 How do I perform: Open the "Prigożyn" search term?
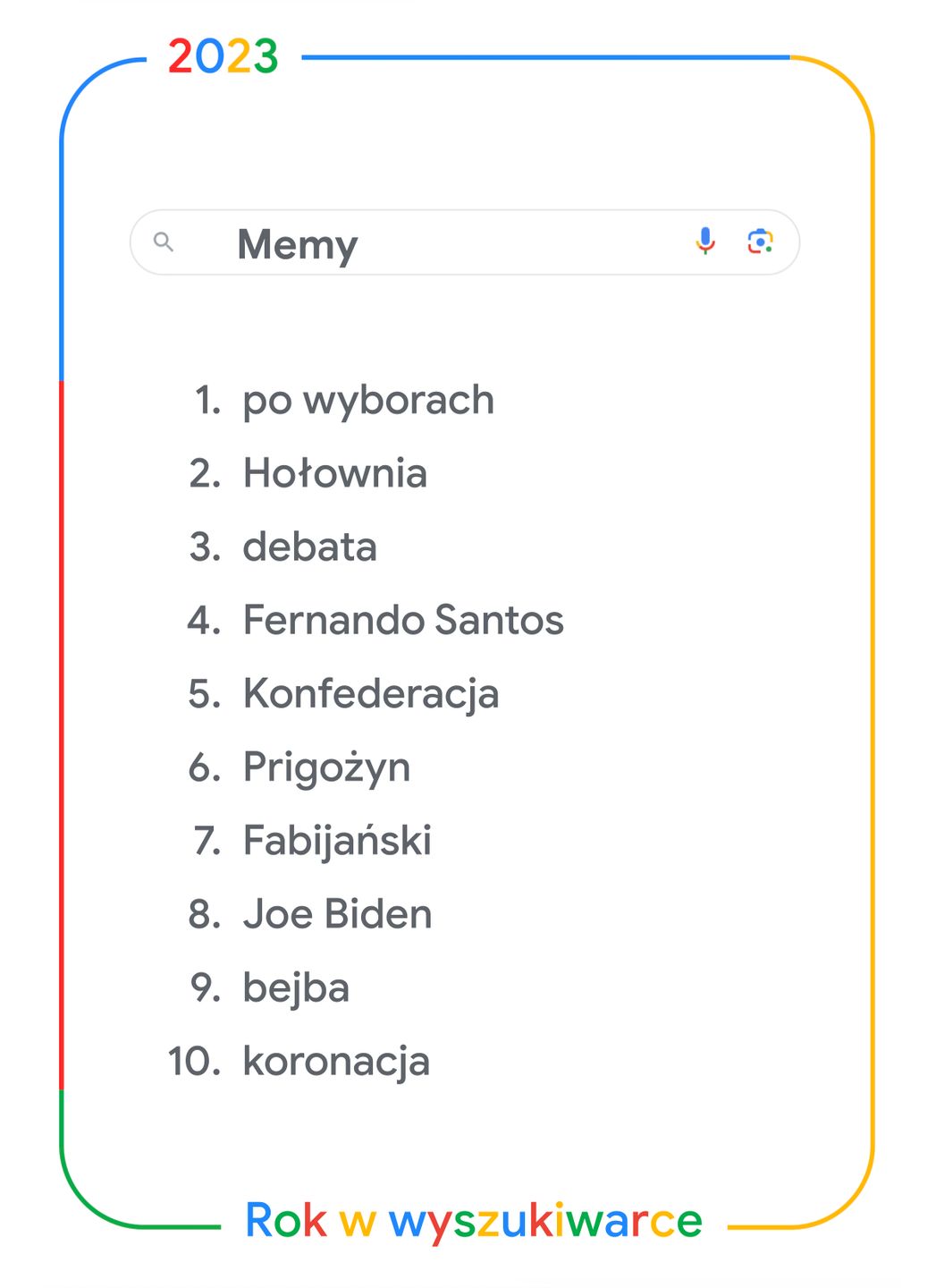pyautogui.click(x=326, y=768)
